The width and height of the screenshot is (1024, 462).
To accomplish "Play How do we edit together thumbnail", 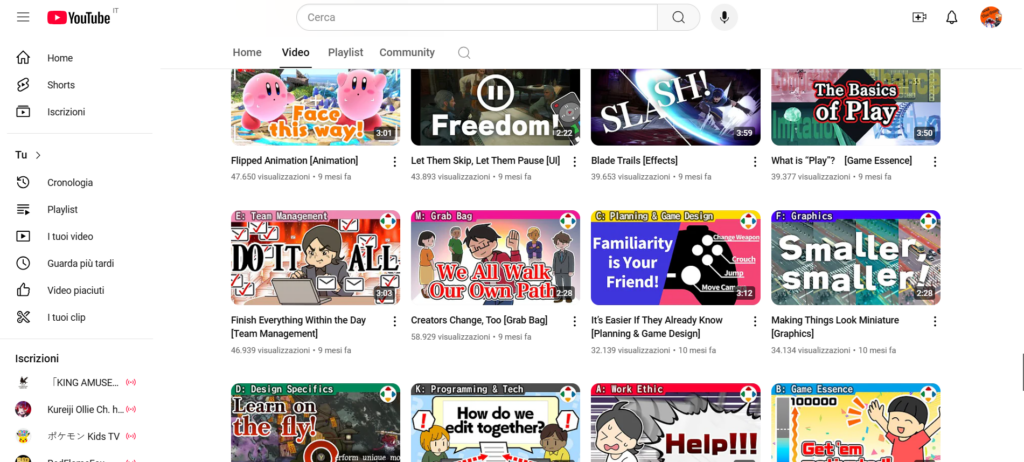I will (495, 422).
